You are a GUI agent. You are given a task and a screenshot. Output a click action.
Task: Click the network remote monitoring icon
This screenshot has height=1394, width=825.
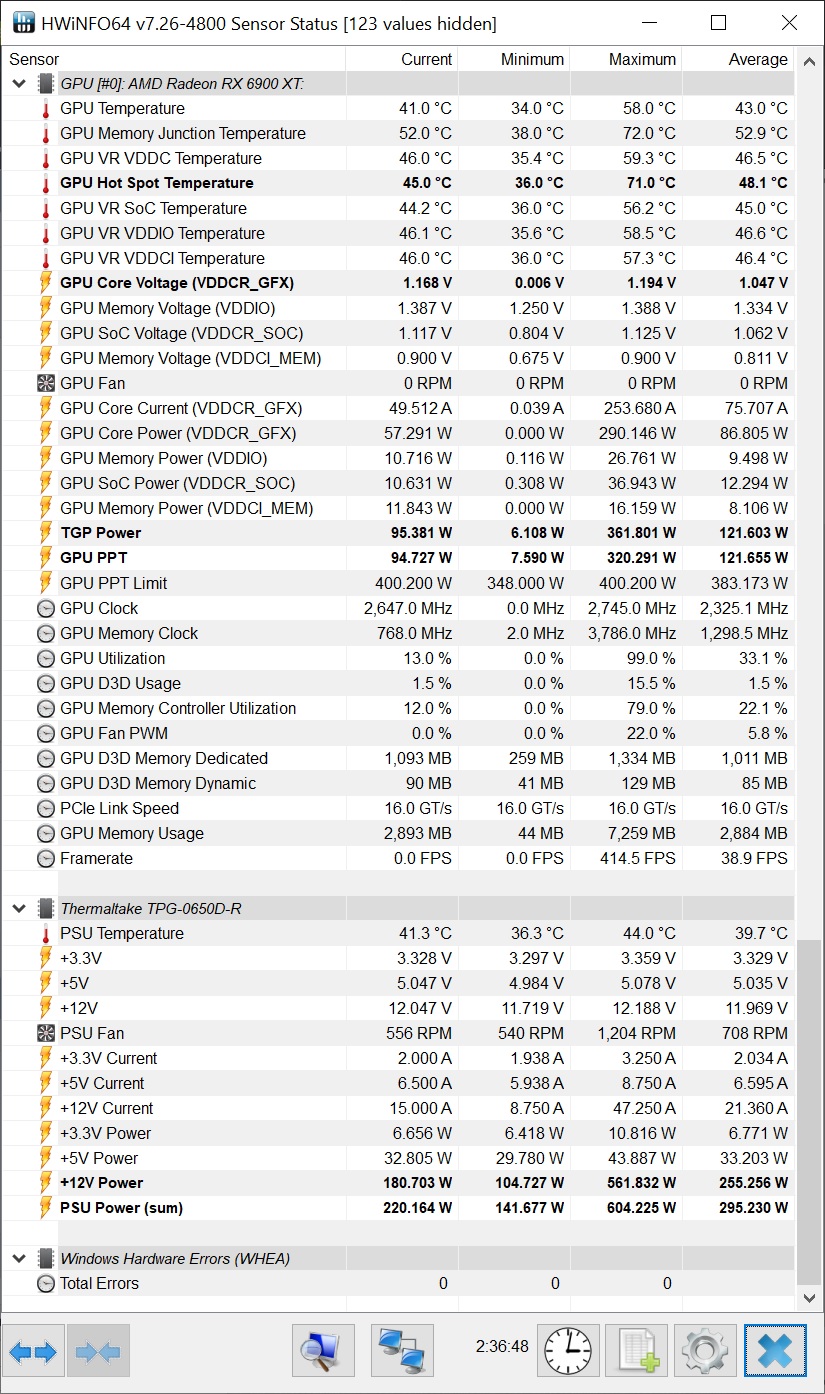(402, 1352)
